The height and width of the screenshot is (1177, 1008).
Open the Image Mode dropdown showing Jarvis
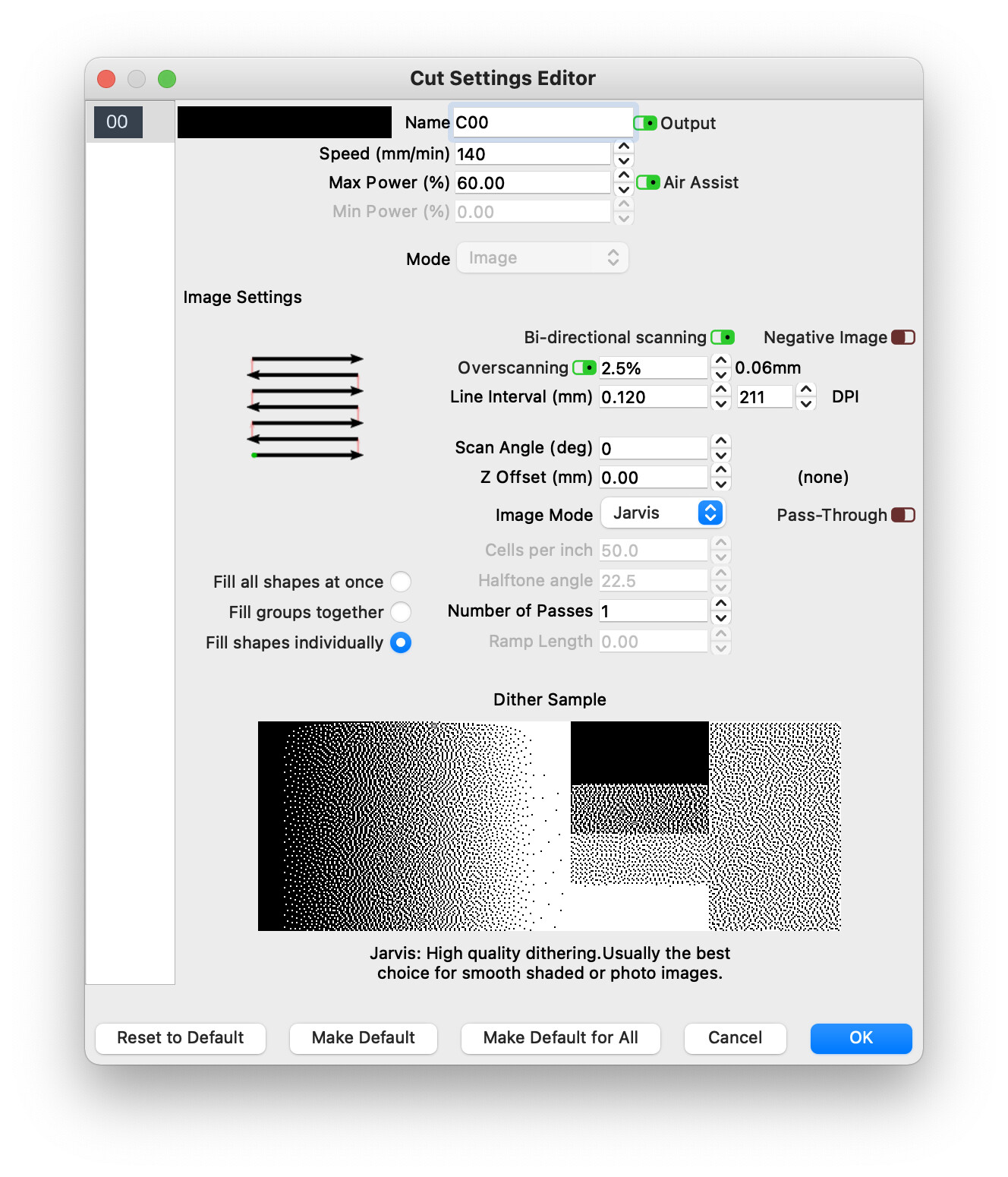click(663, 513)
